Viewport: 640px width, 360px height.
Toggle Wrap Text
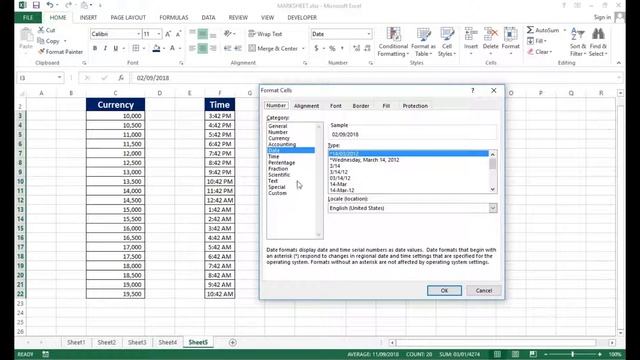(265, 34)
